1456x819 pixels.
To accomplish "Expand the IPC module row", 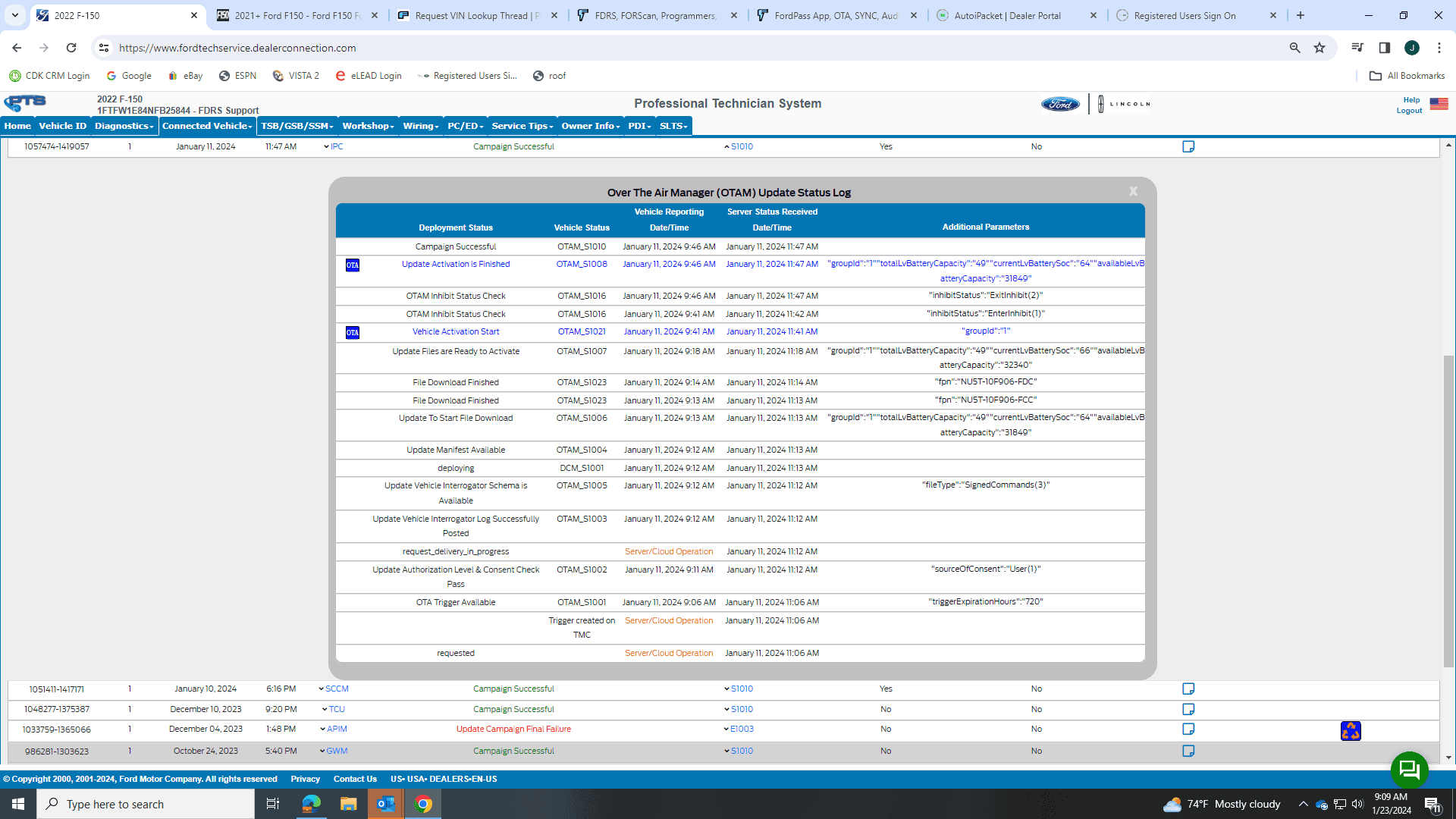I will (334, 147).
